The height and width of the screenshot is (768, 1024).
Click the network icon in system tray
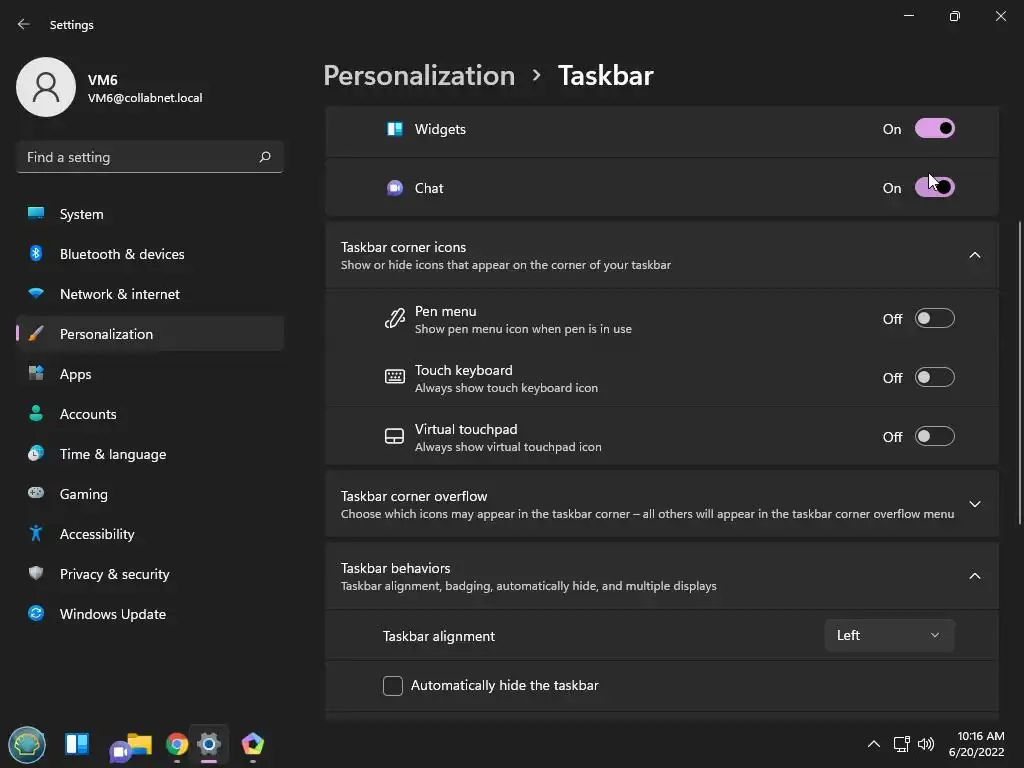pos(901,744)
